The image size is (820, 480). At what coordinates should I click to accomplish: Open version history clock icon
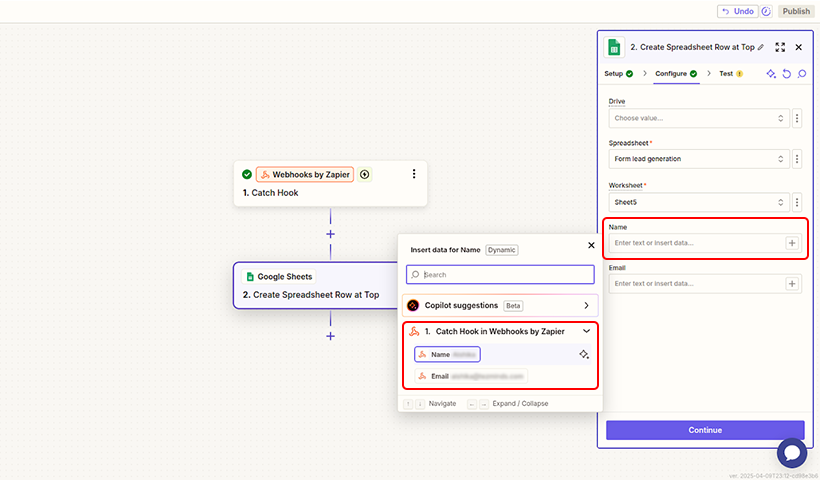pyautogui.click(x=766, y=12)
